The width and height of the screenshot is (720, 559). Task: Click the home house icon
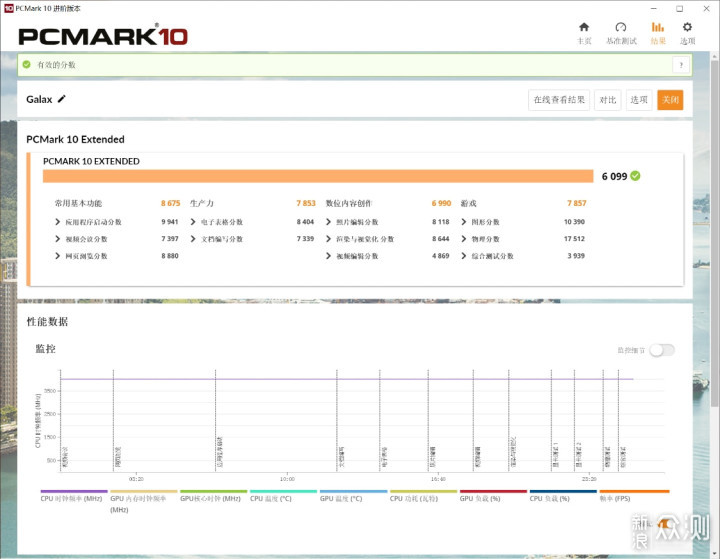tap(584, 27)
